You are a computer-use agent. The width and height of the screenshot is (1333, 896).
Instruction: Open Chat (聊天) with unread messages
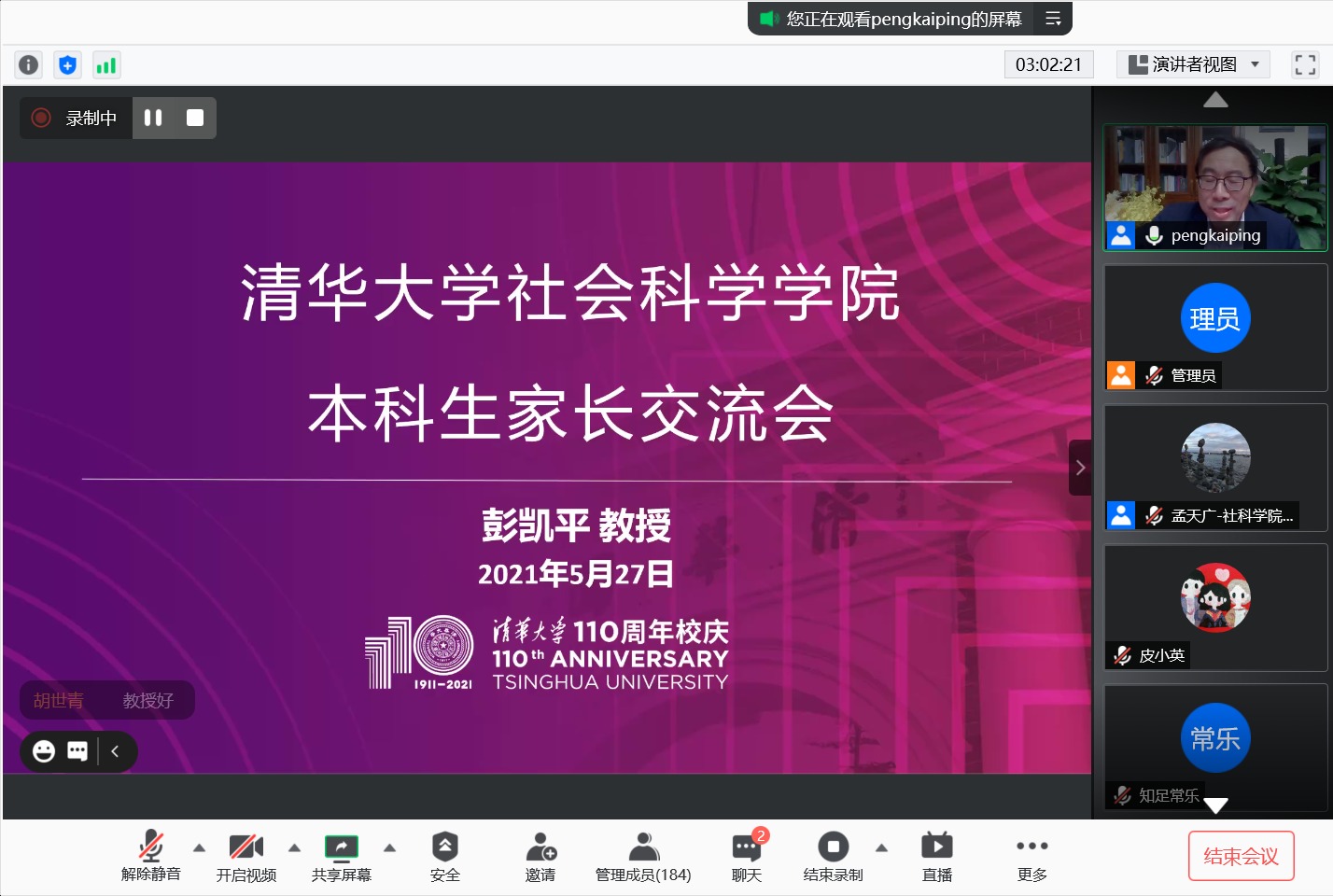click(747, 856)
